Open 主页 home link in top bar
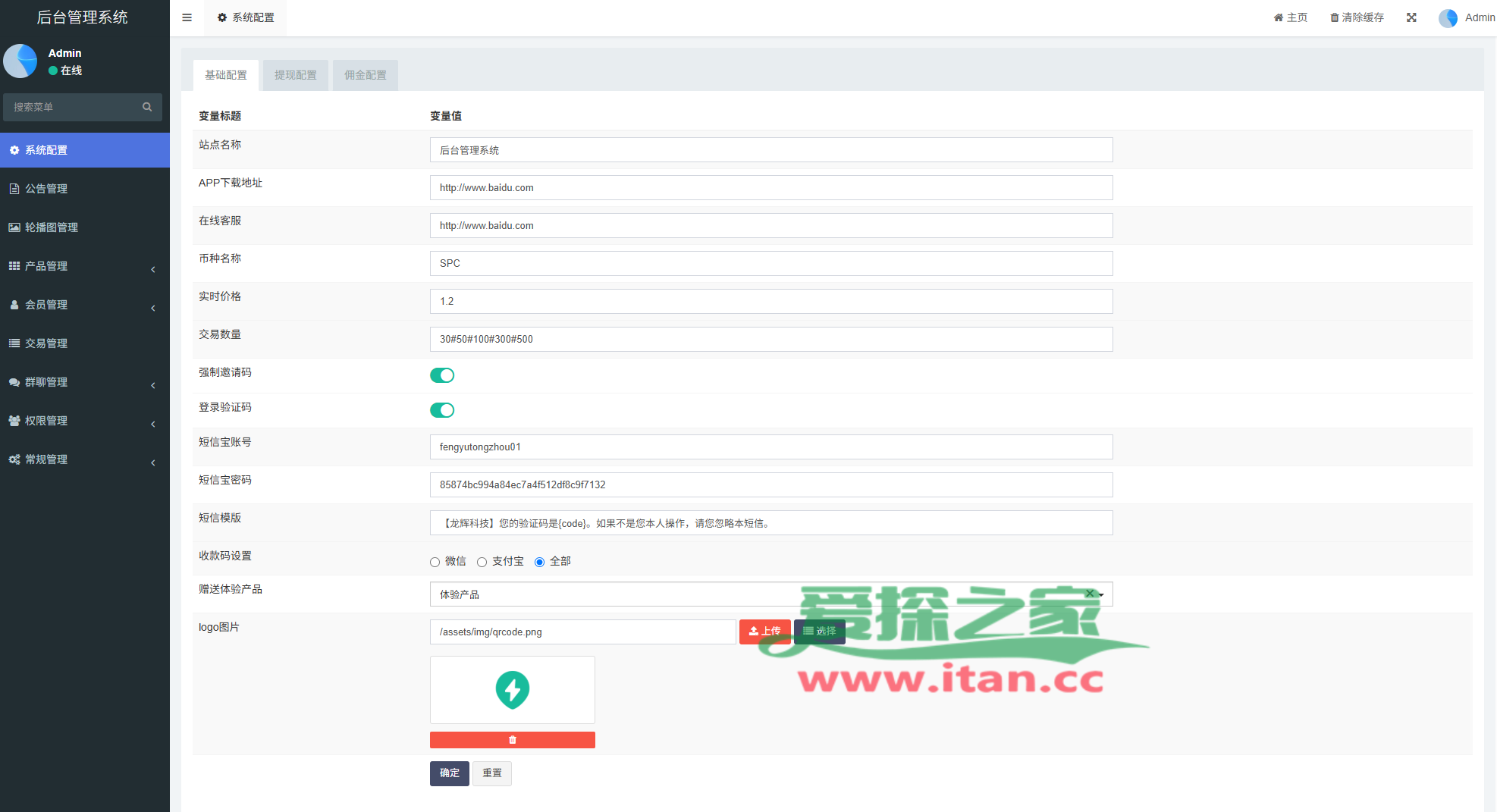 click(1291, 17)
